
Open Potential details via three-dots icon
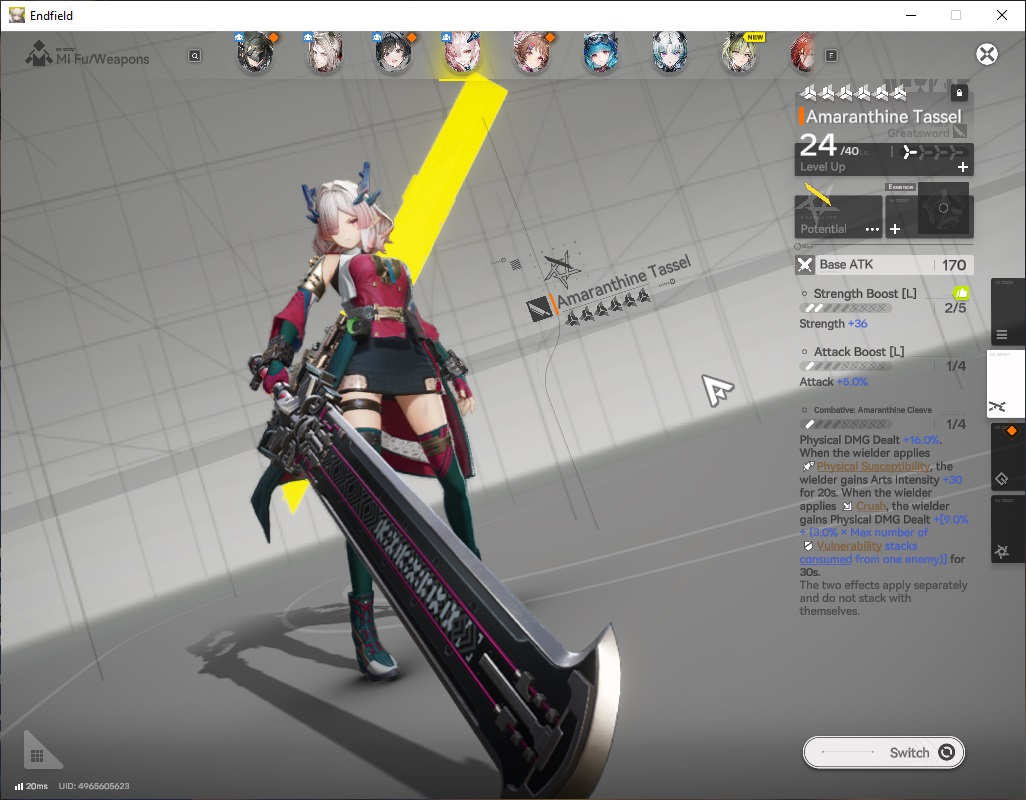pyautogui.click(x=872, y=230)
